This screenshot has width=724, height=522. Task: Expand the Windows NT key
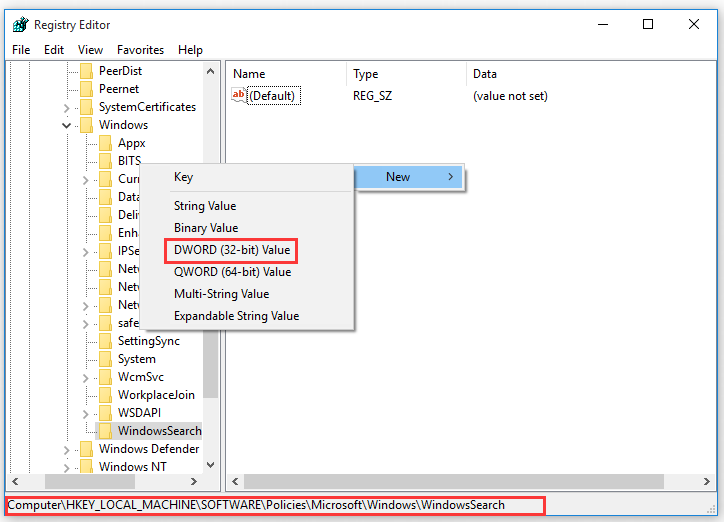[x=66, y=468]
